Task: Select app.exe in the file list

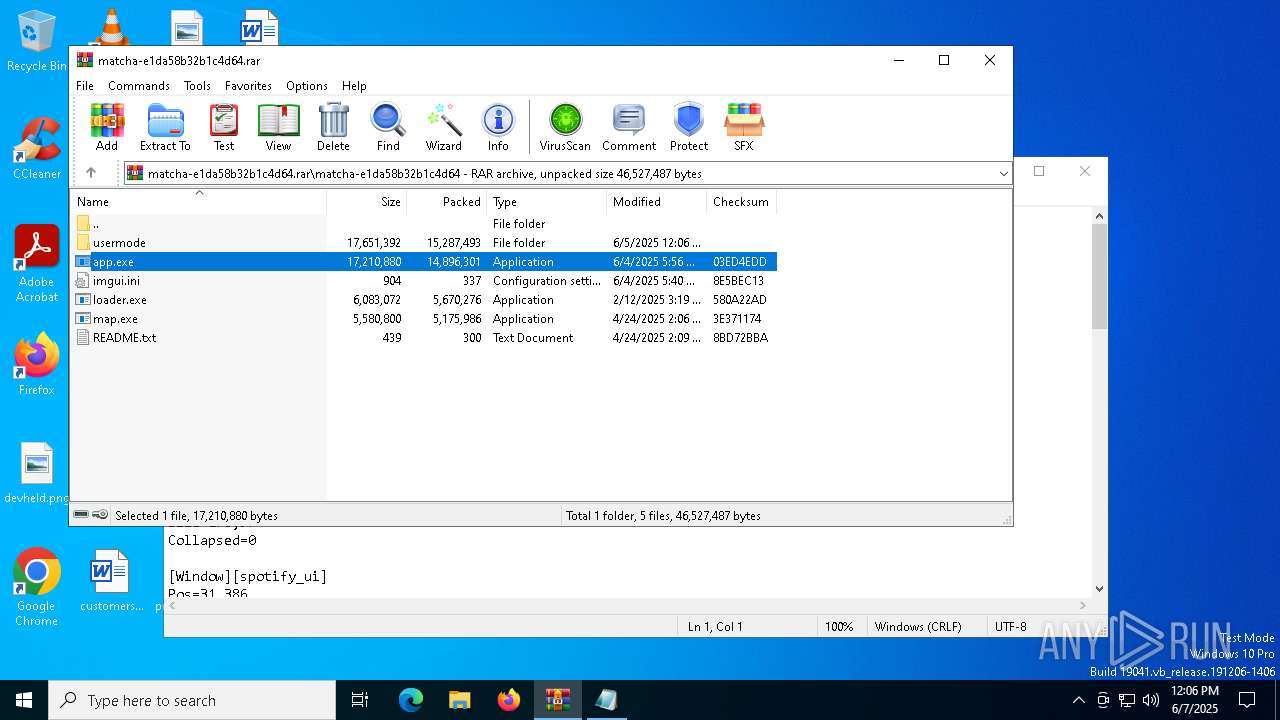Action: coord(424,262)
